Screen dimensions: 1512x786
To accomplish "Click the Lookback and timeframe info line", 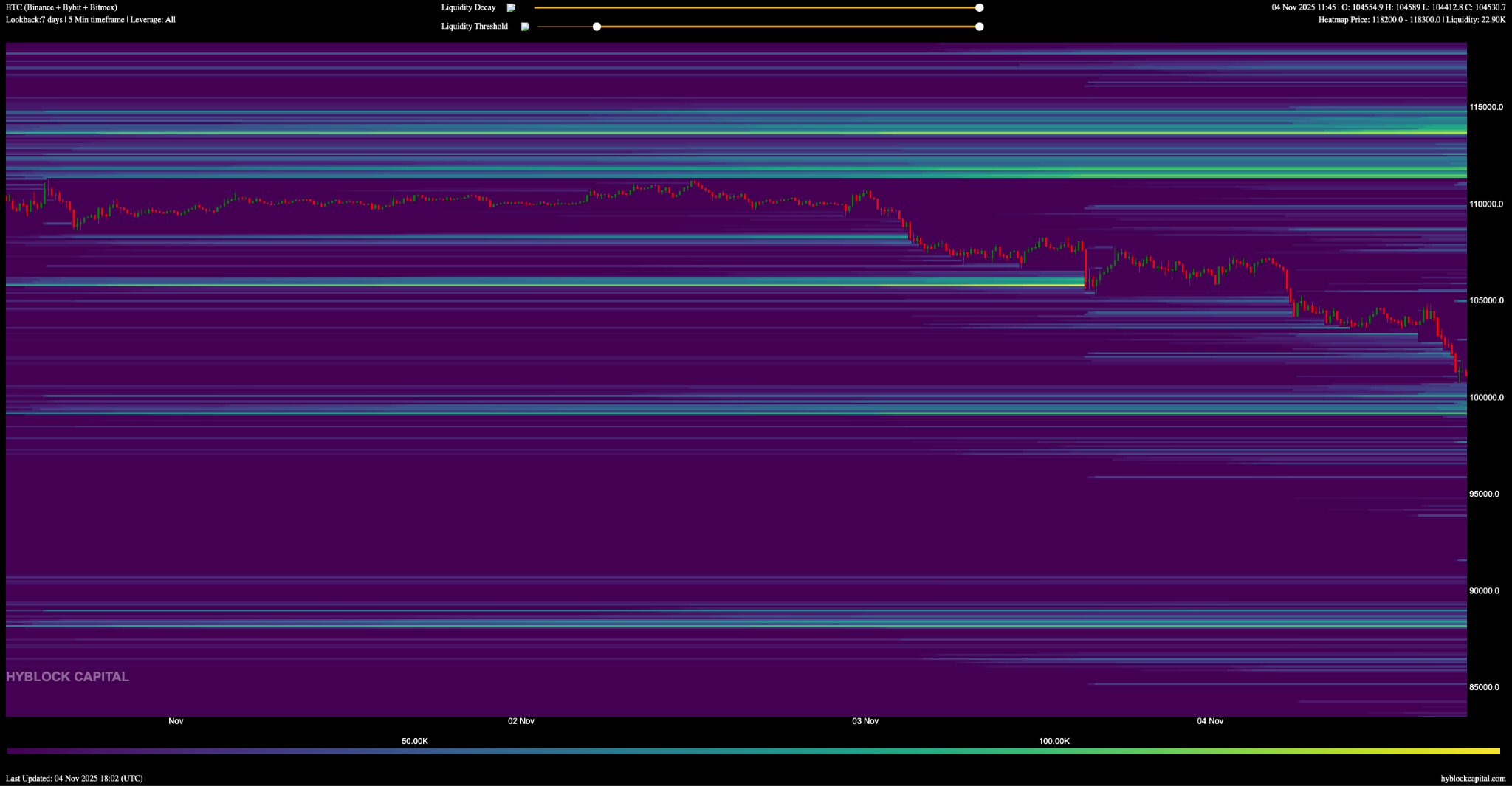I will (x=90, y=20).
